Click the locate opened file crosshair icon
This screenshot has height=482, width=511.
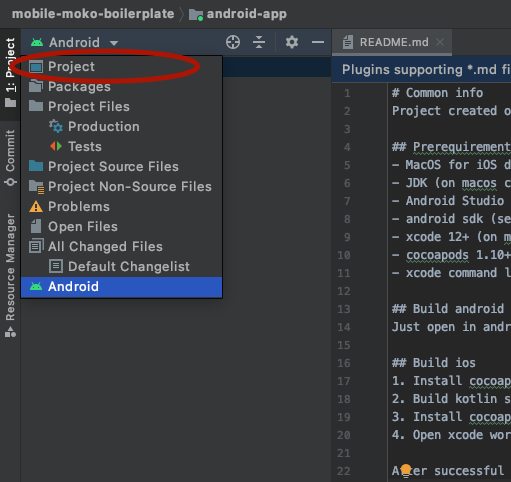click(233, 42)
